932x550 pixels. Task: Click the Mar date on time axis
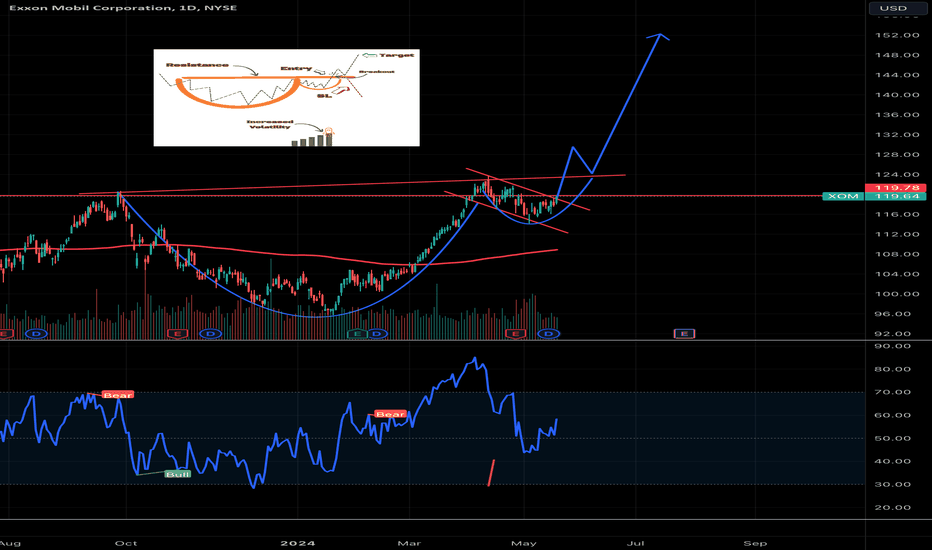(x=409, y=543)
